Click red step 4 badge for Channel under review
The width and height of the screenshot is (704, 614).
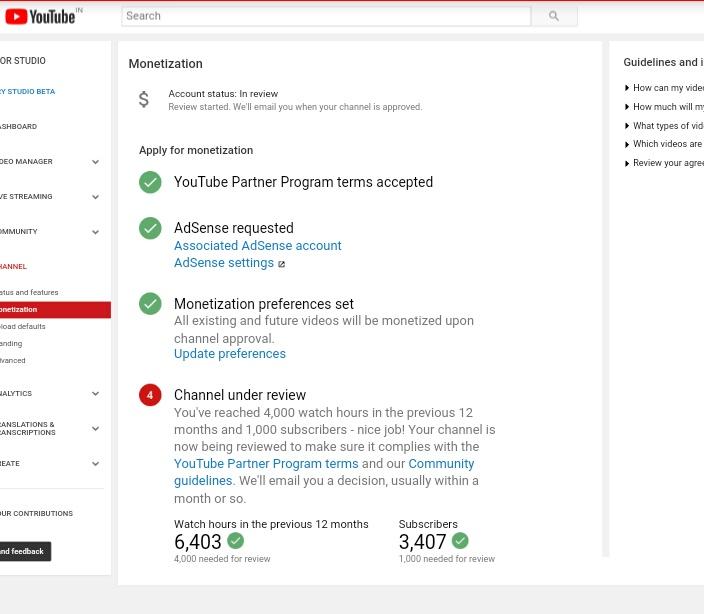point(150,395)
